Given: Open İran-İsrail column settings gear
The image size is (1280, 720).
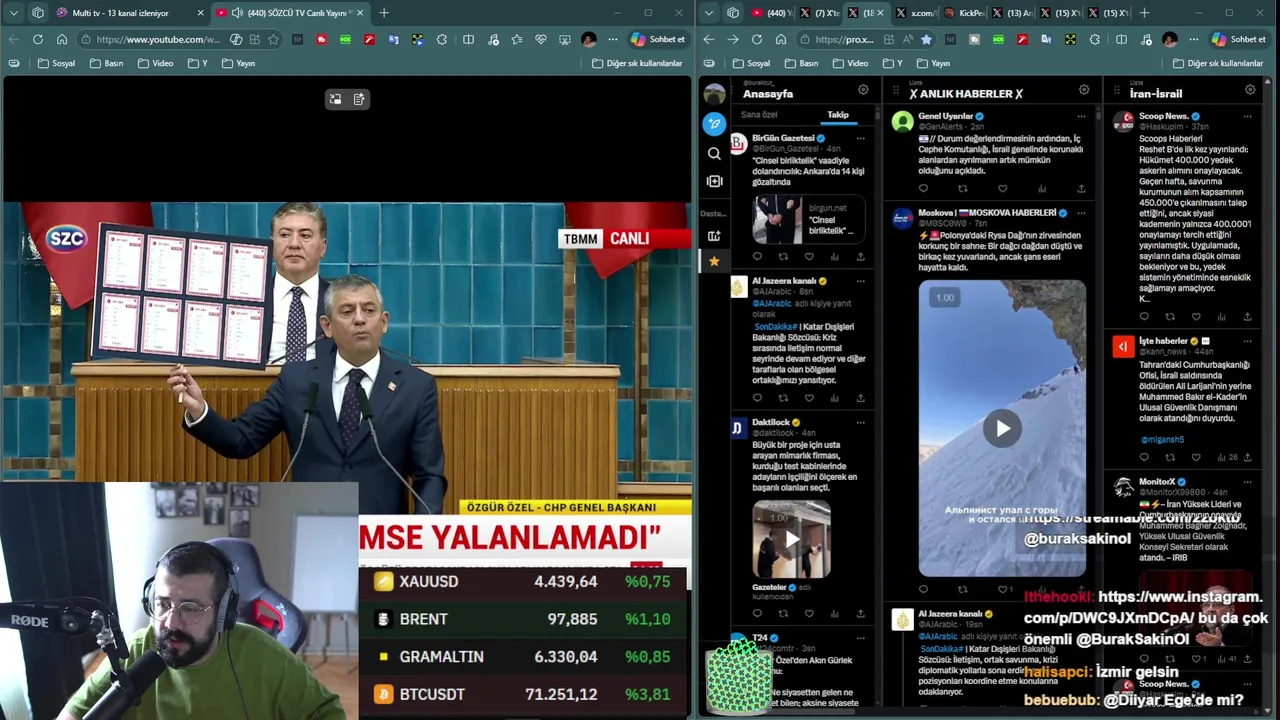Looking at the screenshot, I should tap(1250, 90).
